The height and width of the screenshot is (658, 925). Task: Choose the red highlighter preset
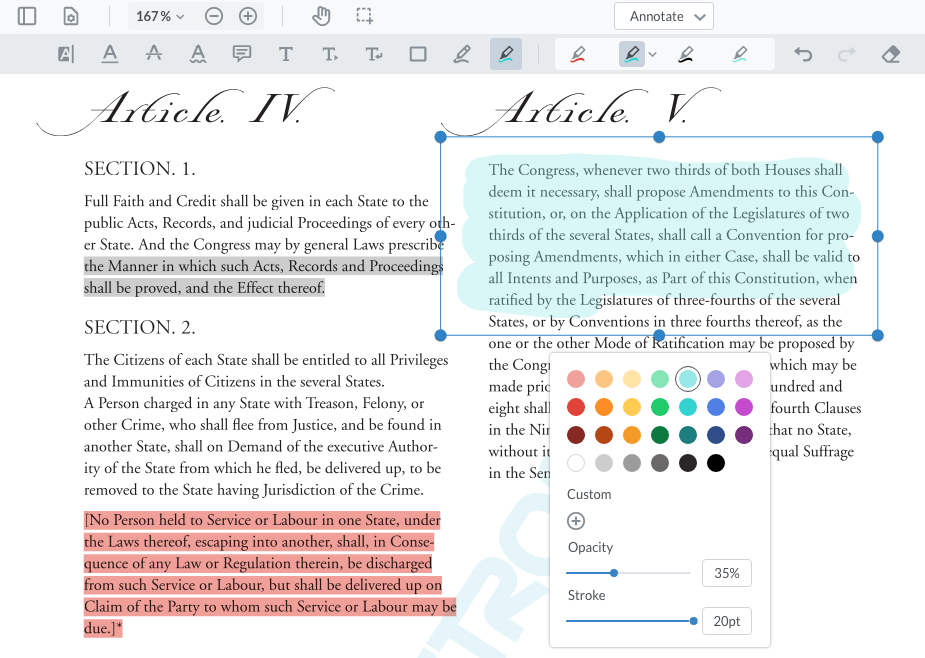[x=578, y=54]
